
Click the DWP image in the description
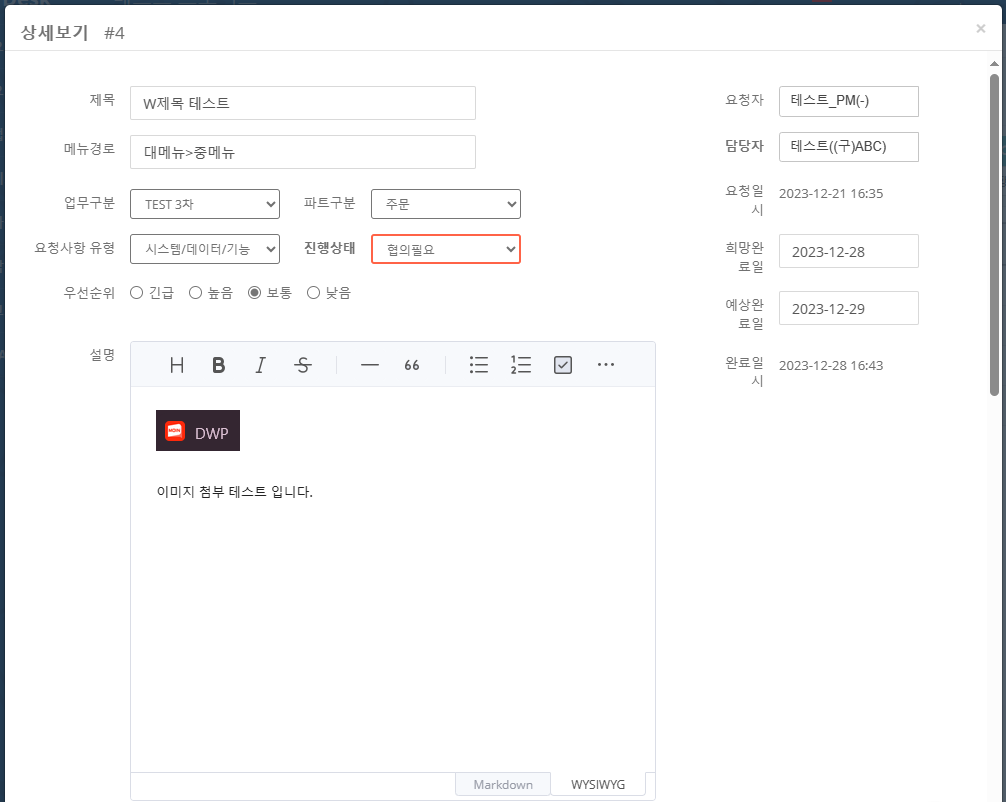tap(197, 430)
